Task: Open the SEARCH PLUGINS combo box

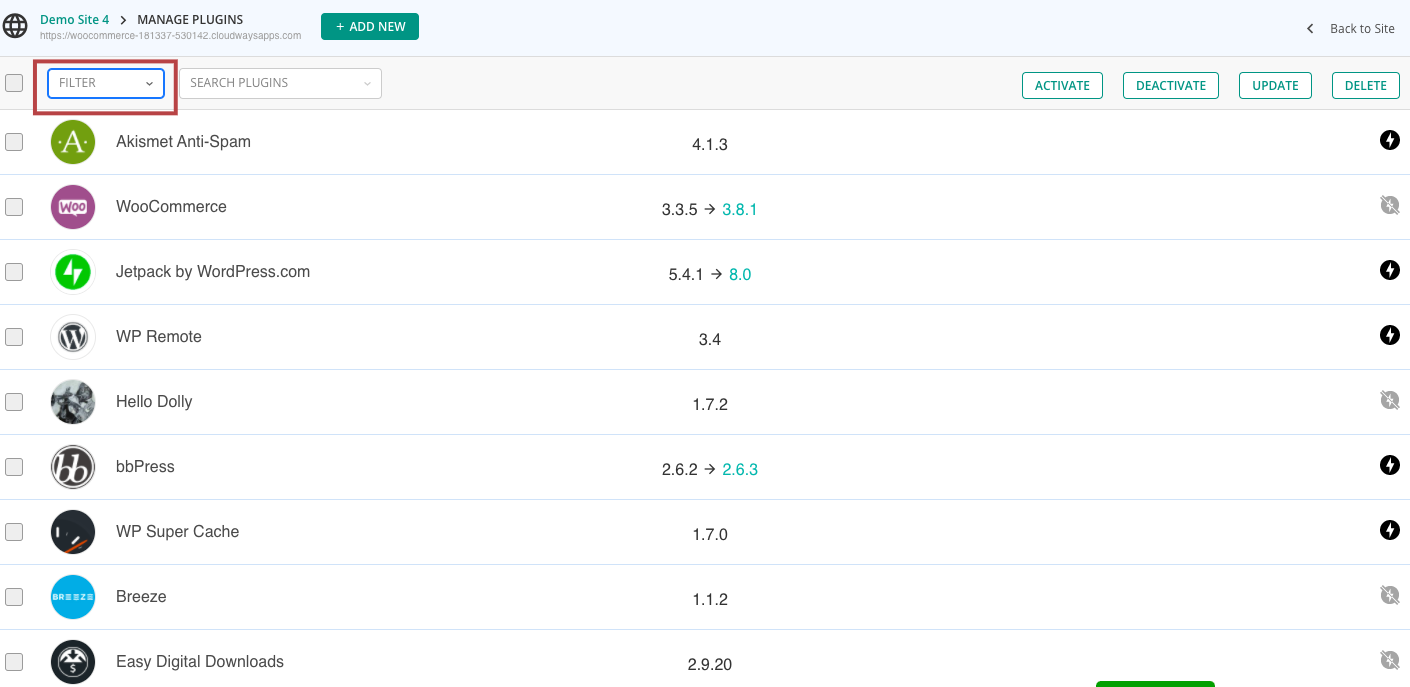Action: point(280,83)
